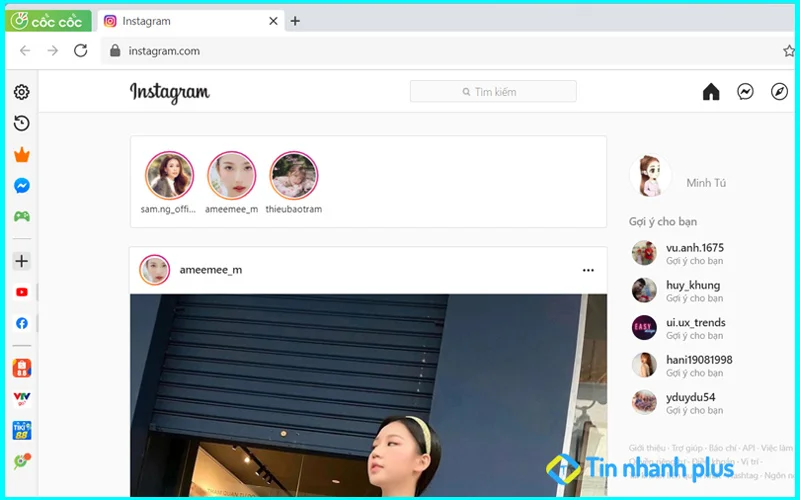The width and height of the screenshot is (800, 500).
Task: View ameemee_m story
Action: pos(231,176)
